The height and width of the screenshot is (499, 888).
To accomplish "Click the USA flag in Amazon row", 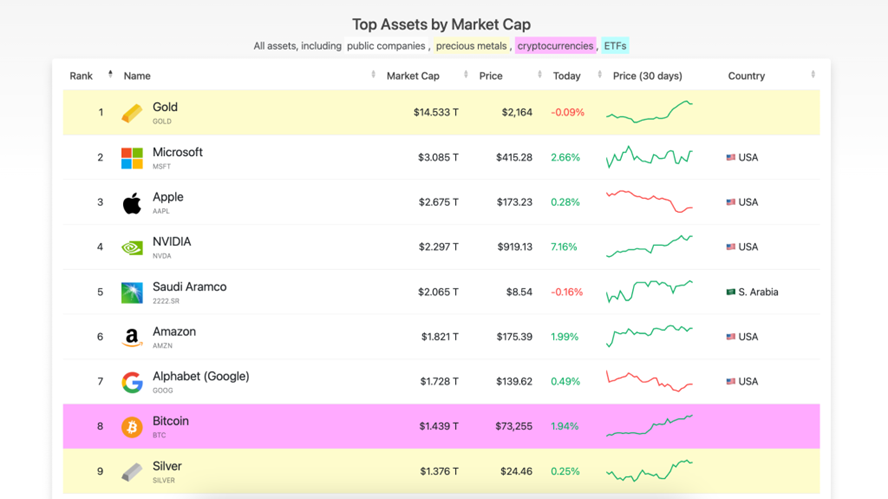I will click(x=731, y=336).
